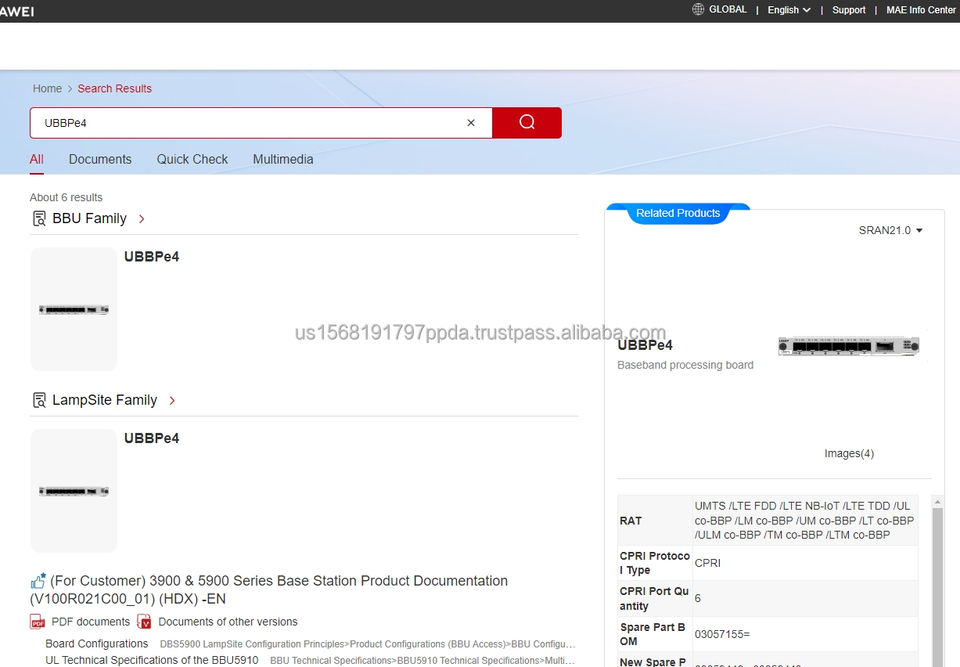The height and width of the screenshot is (667, 960).
Task: Open the SRAN21.0 version dropdown
Action: click(890, 230)
